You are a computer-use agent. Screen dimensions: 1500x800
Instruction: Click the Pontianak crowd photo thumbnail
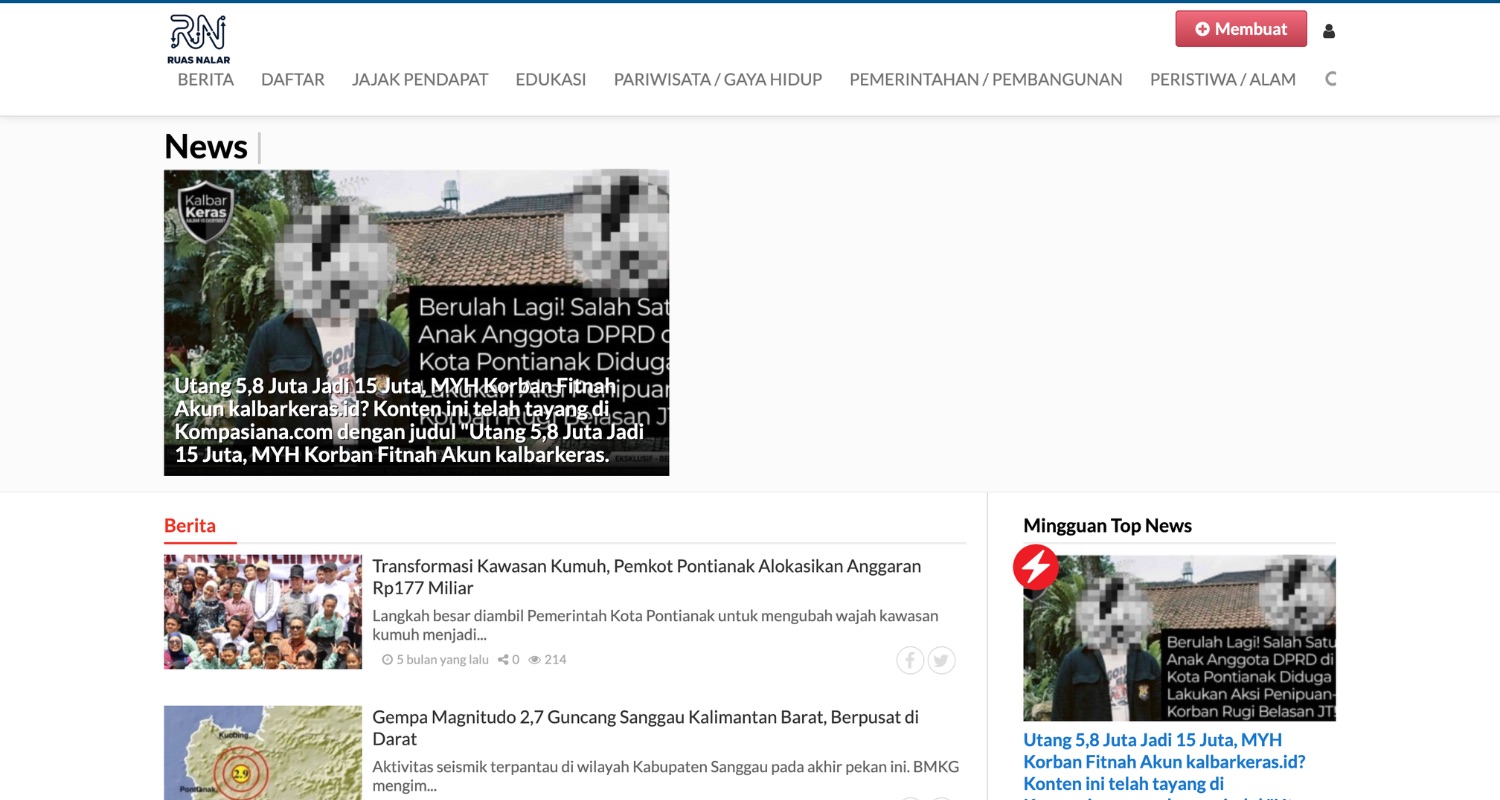click(263, 612)
